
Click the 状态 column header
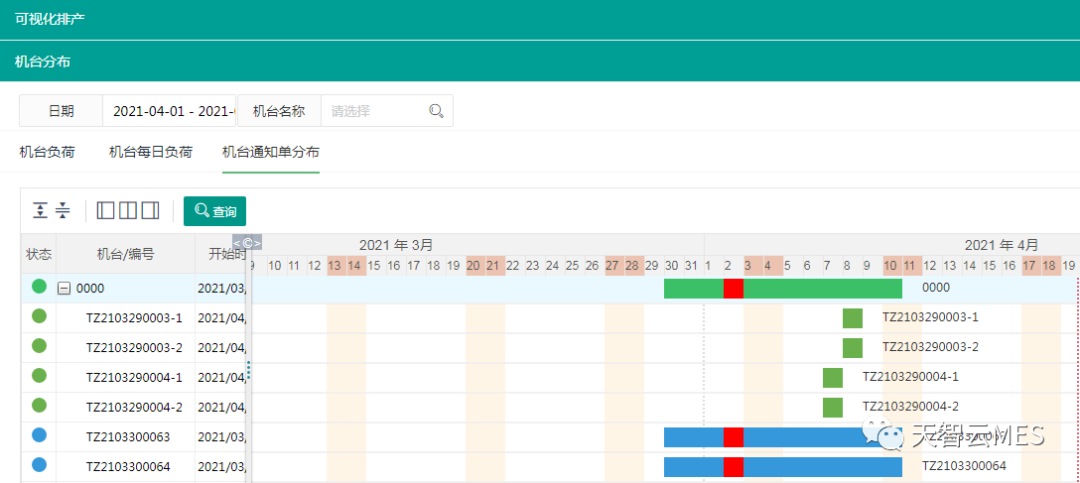click(39, 254)
